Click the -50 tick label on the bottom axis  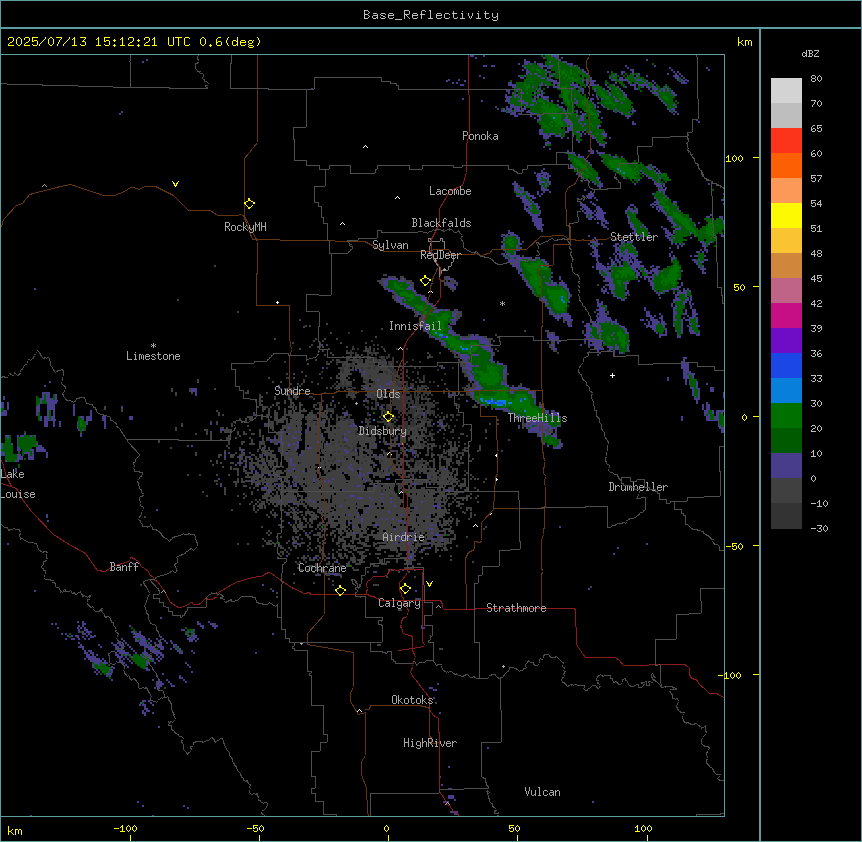[x=255, y=828]
